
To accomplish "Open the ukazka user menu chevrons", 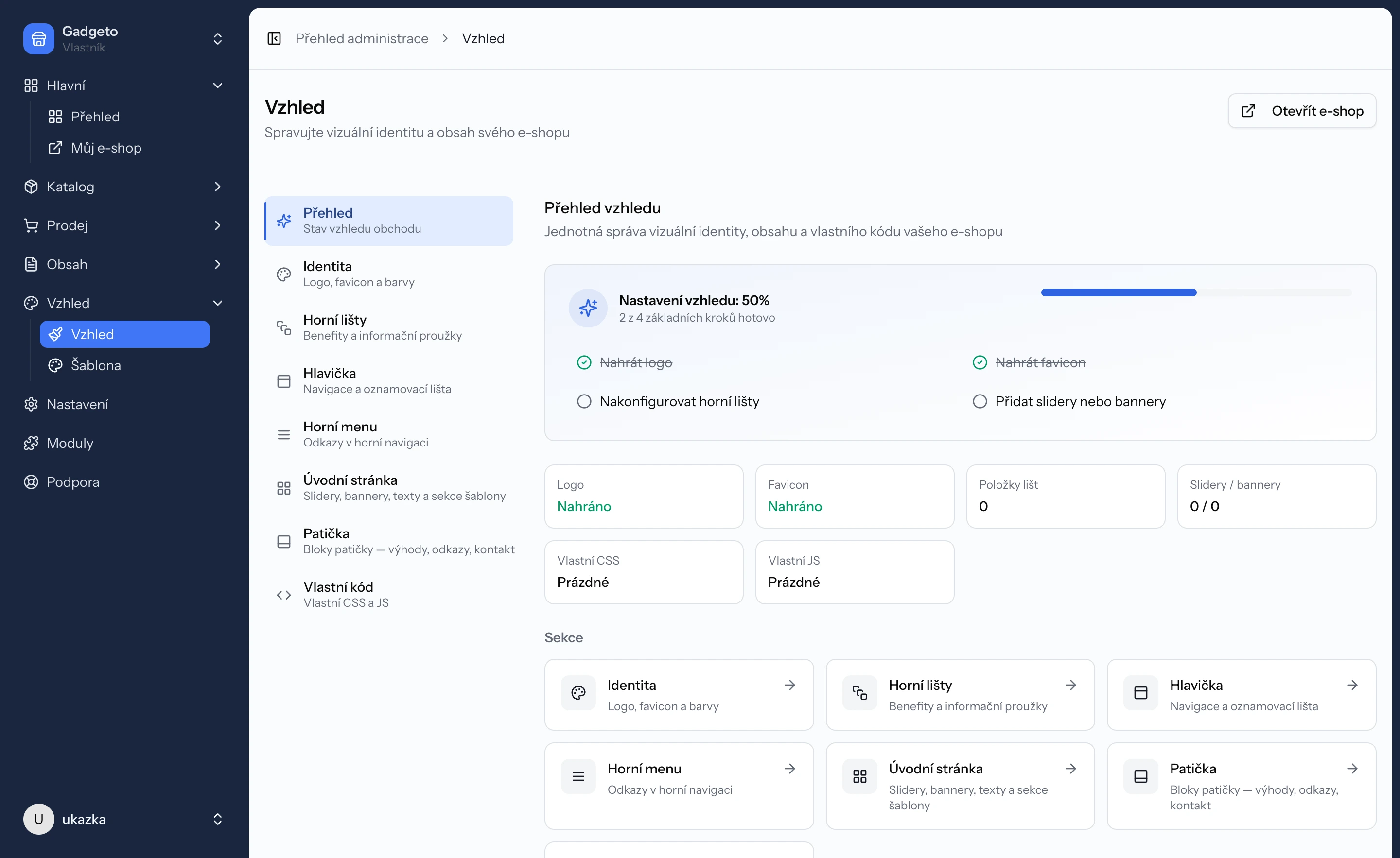I will [x=218, y=819].
